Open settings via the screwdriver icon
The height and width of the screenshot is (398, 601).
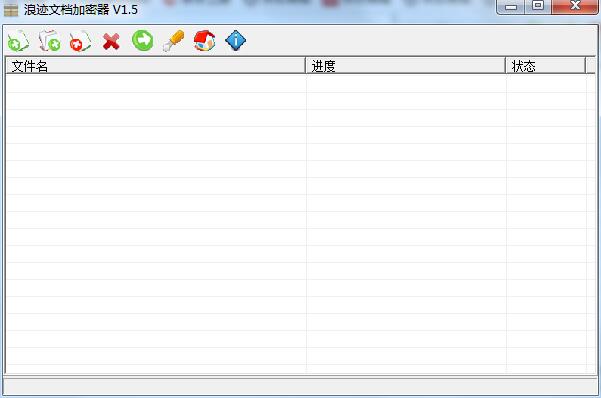point(174,41)
